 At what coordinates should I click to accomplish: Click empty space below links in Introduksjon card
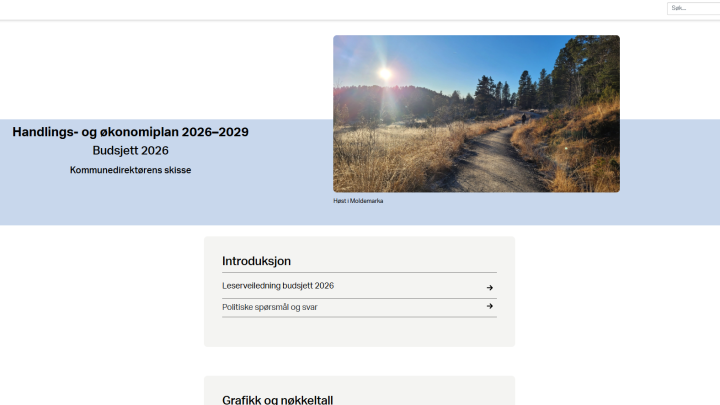point(359,332)
